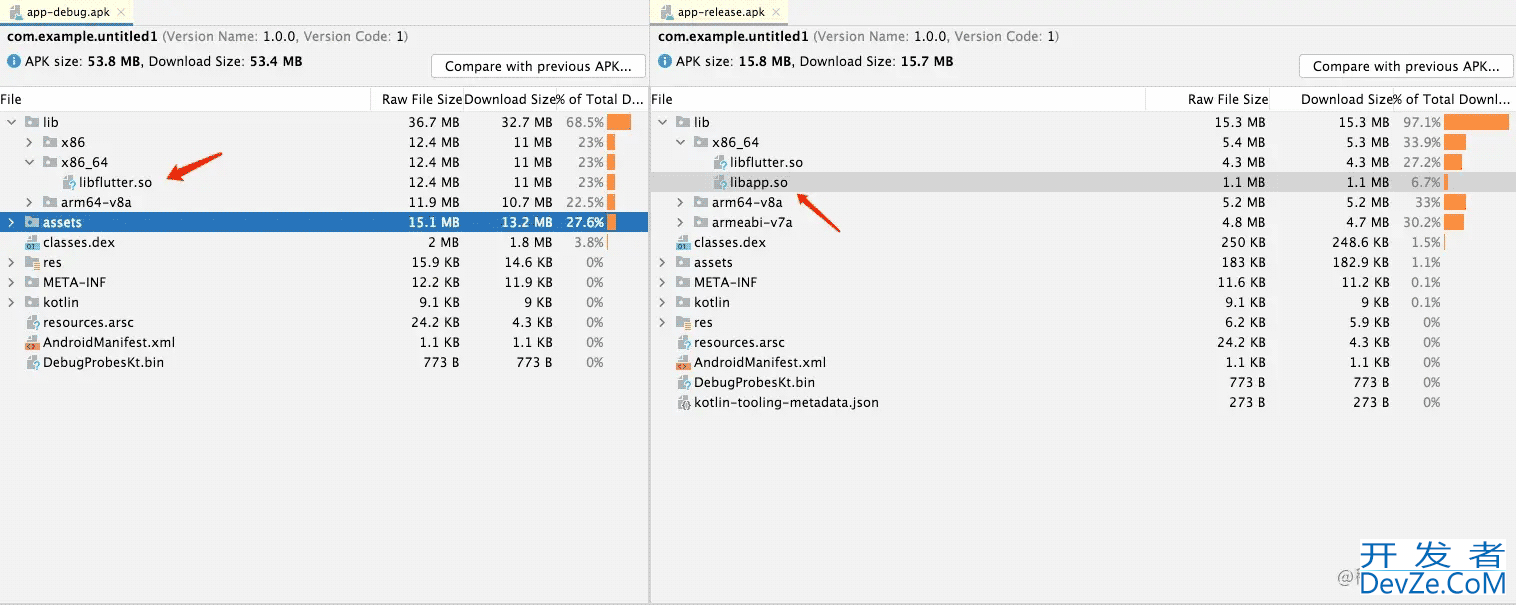The image size is (1516, 605).
Task: Click Compare with previous APK in debug pane
Action: [539, 66]
